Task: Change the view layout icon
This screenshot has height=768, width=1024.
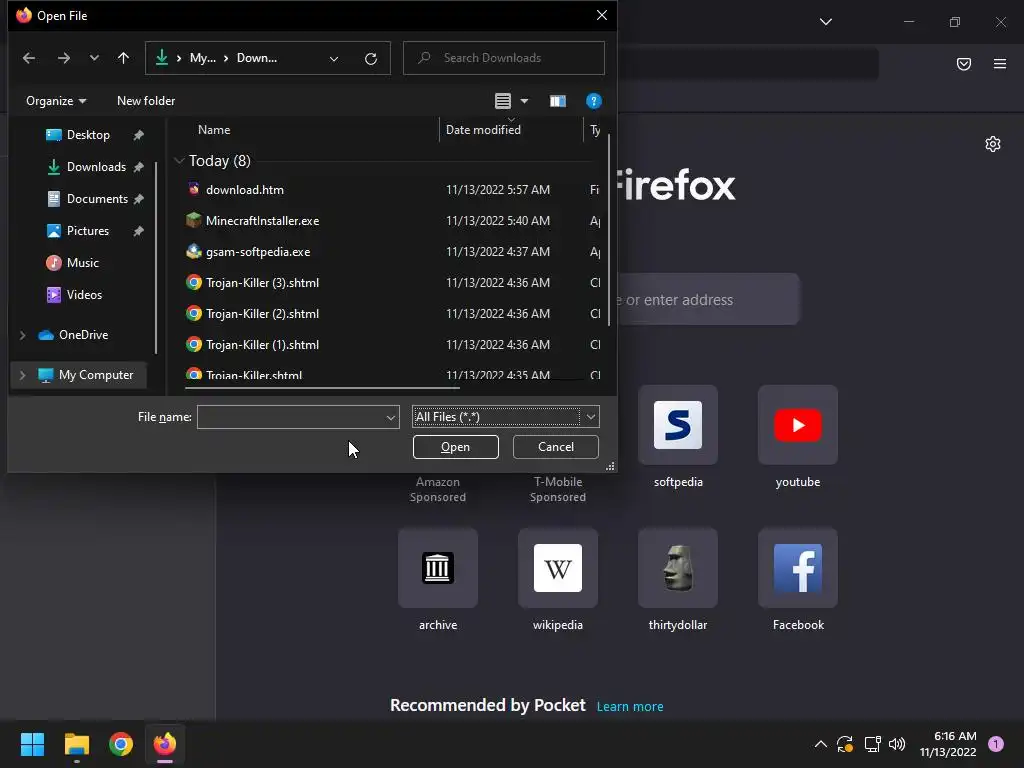Action: pyautogui.click(x=503, y=101)
